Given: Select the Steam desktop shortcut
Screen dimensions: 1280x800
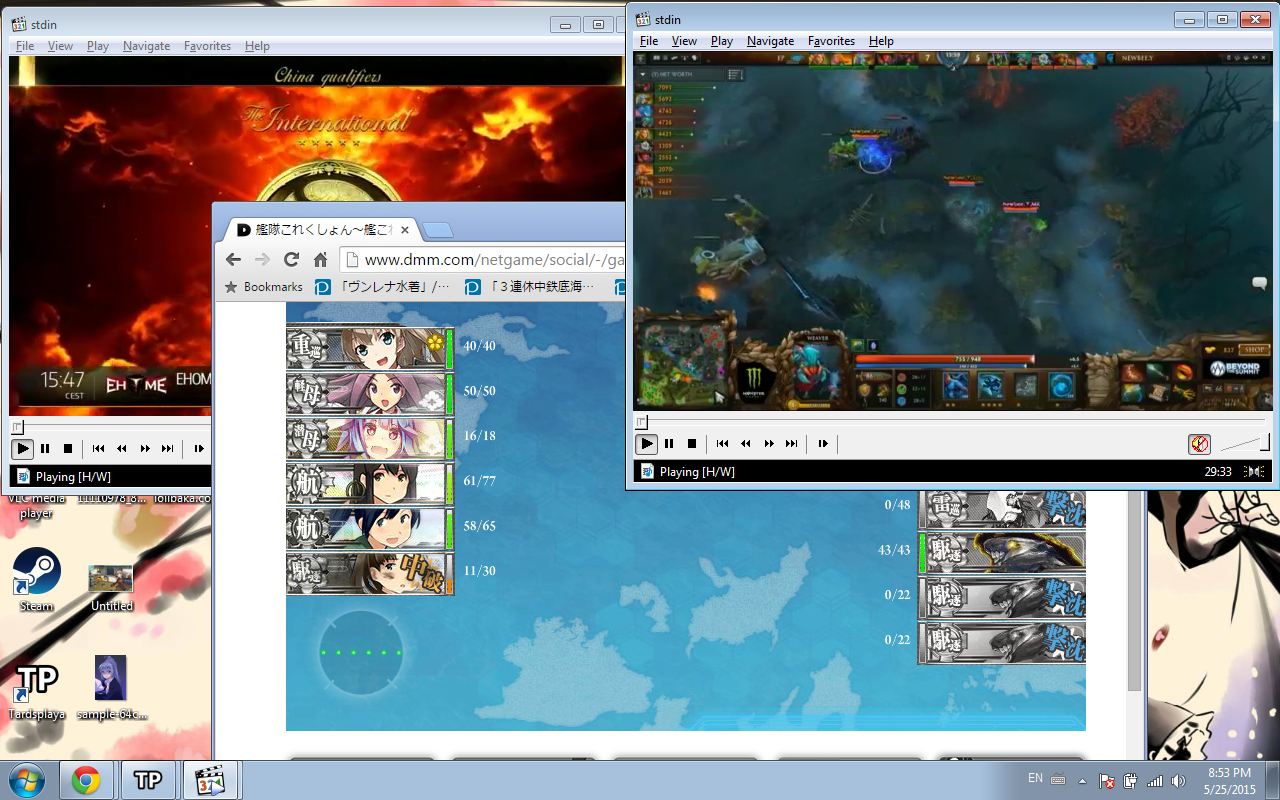Looking at the screenshot, I should (37, 580).
